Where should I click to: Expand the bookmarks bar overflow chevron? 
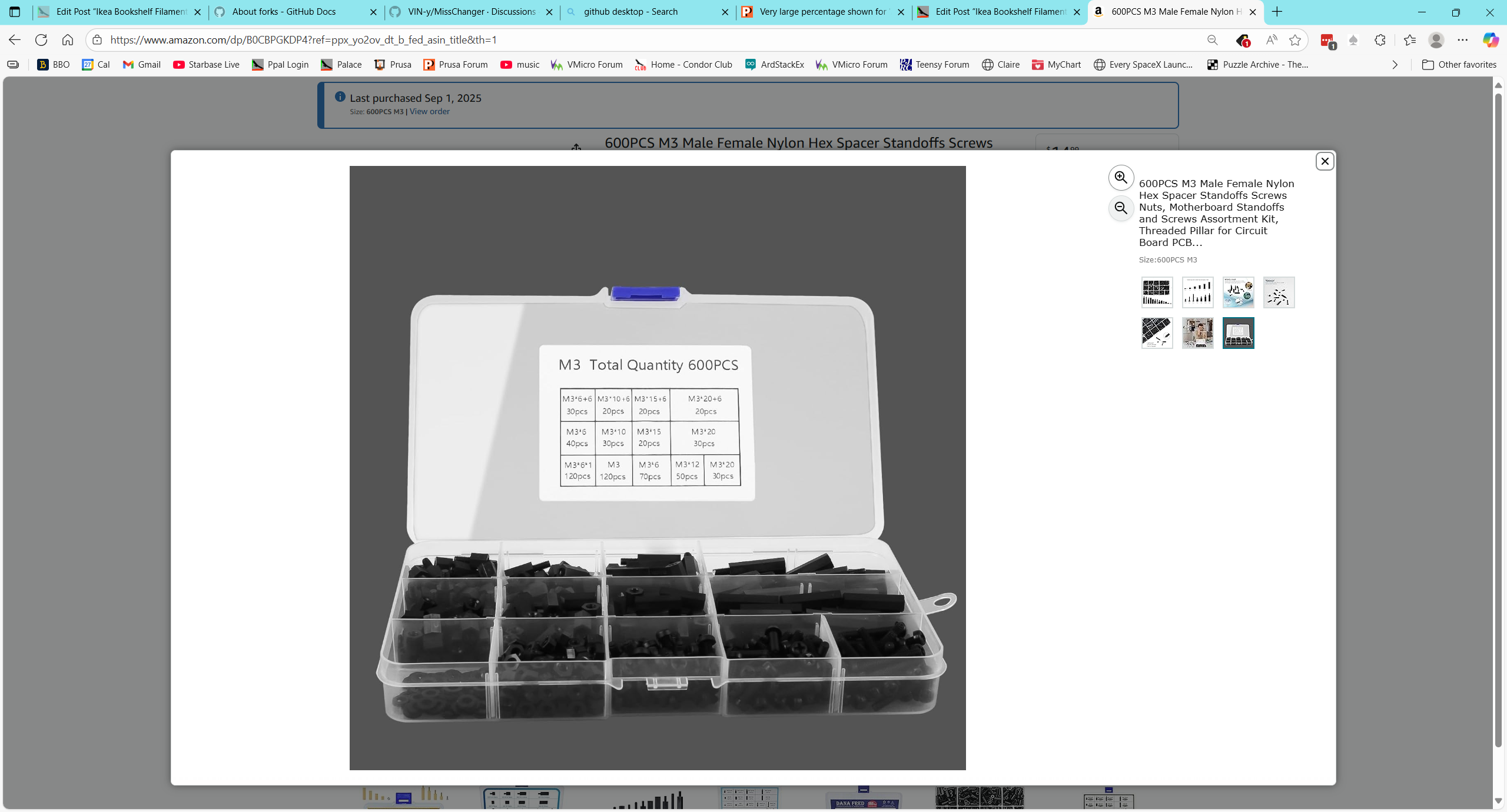coord(1395,65)
